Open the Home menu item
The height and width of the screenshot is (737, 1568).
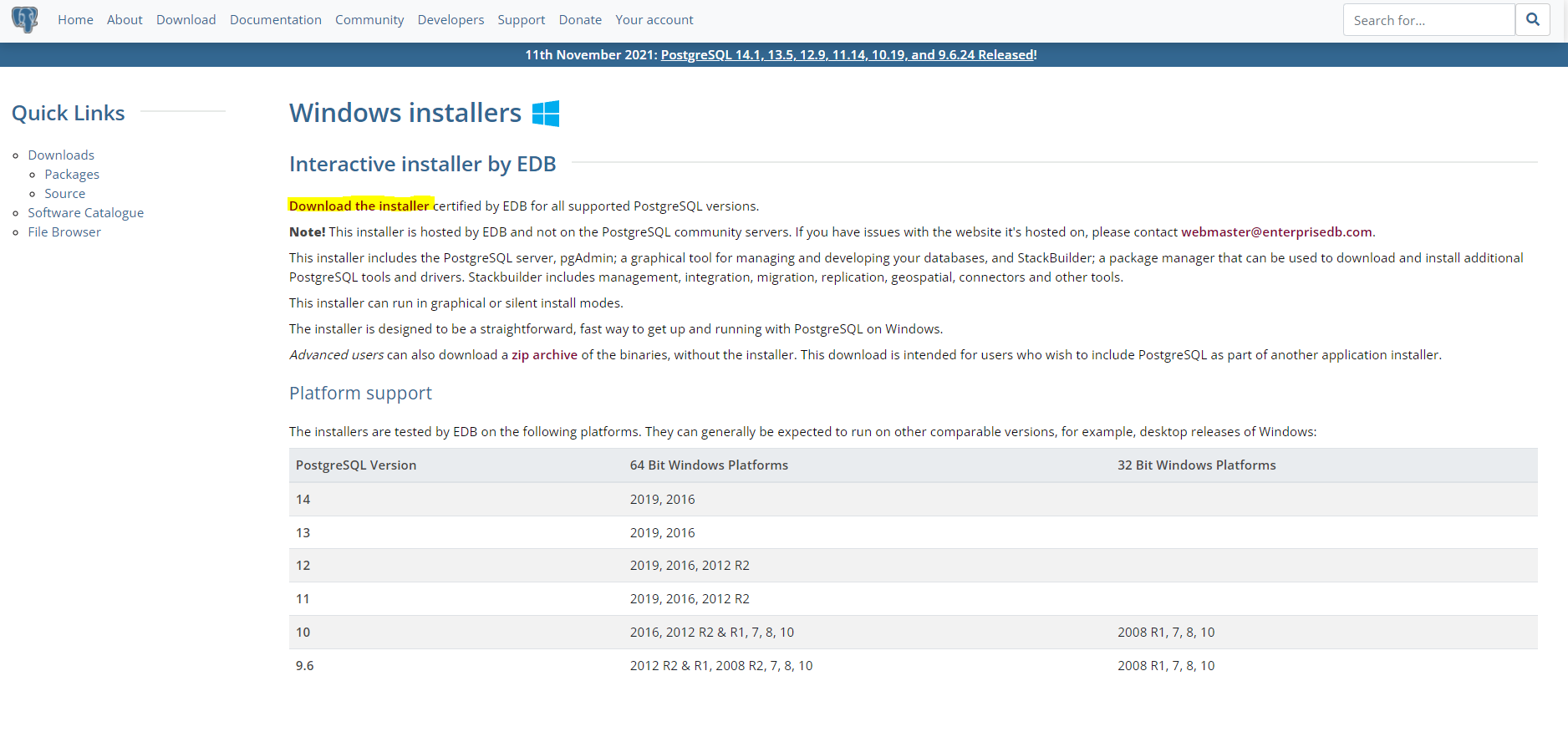tap(75, 19)
